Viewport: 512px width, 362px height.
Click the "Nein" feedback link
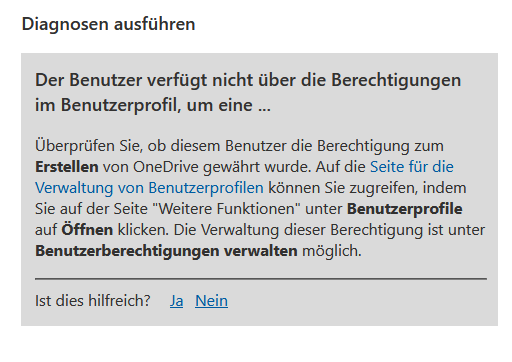(x=211, y=301)
